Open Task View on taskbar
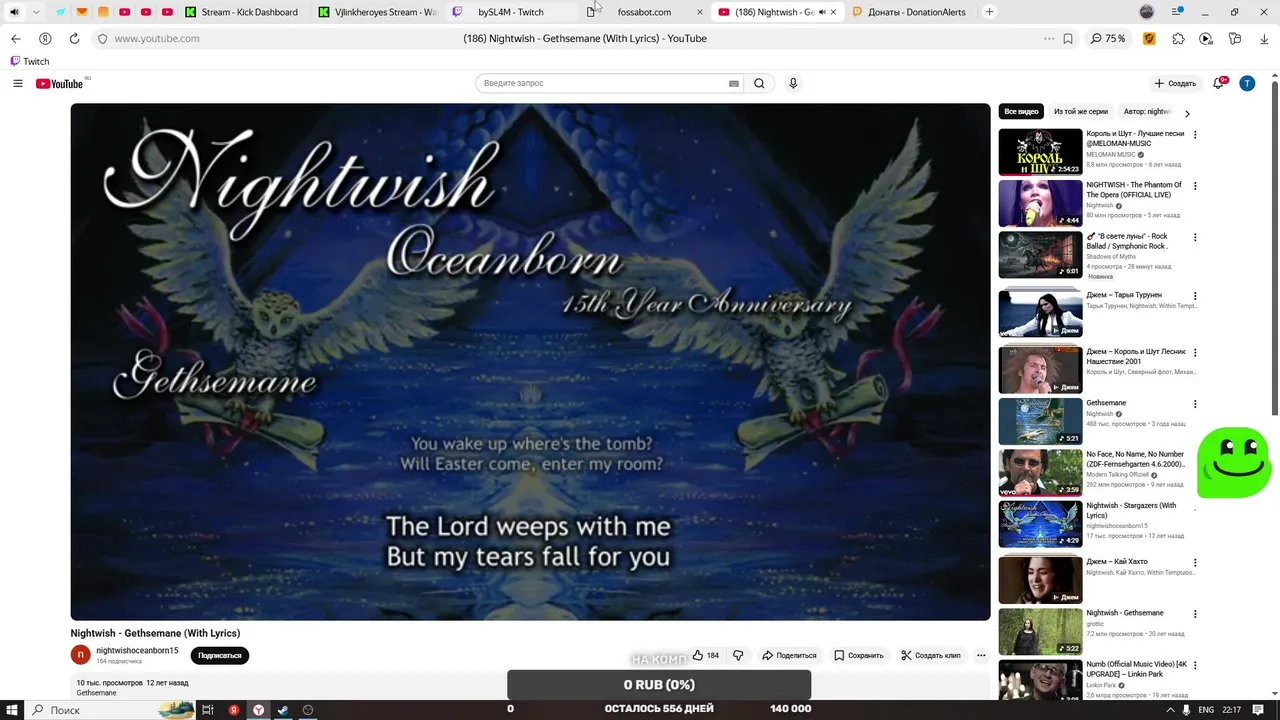The height and width of the screenshot is (720, 1280). coord(208,710)
